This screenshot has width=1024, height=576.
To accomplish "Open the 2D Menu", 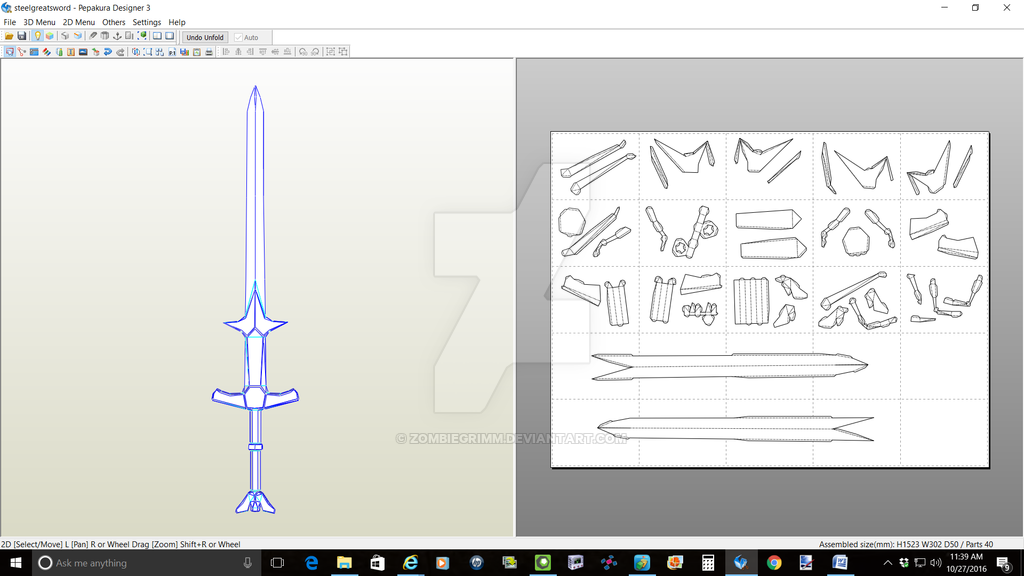I will [x=78, y=22].
